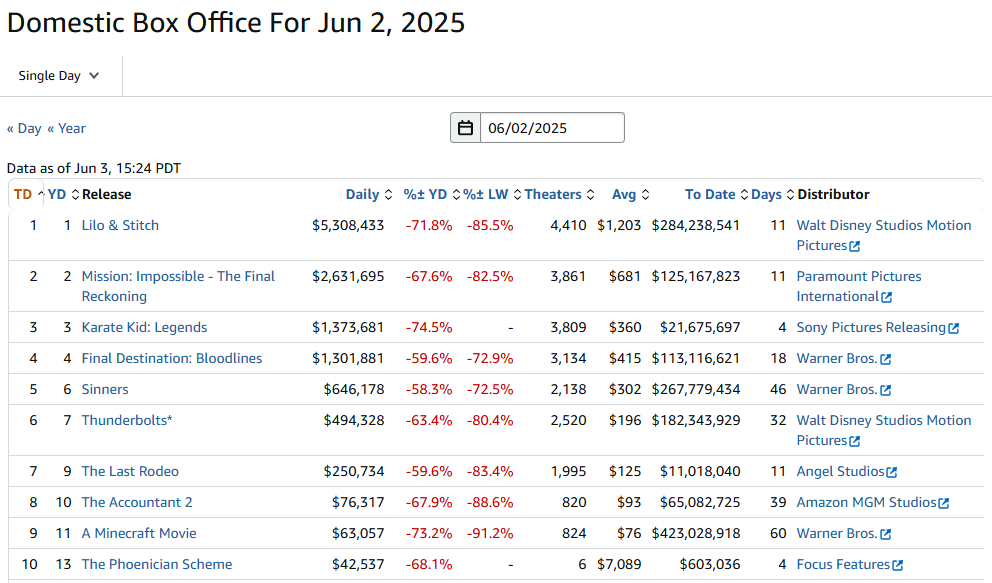
Task: Select The Accountant 2 daily gross $76,317
Action: pos(358,502)
